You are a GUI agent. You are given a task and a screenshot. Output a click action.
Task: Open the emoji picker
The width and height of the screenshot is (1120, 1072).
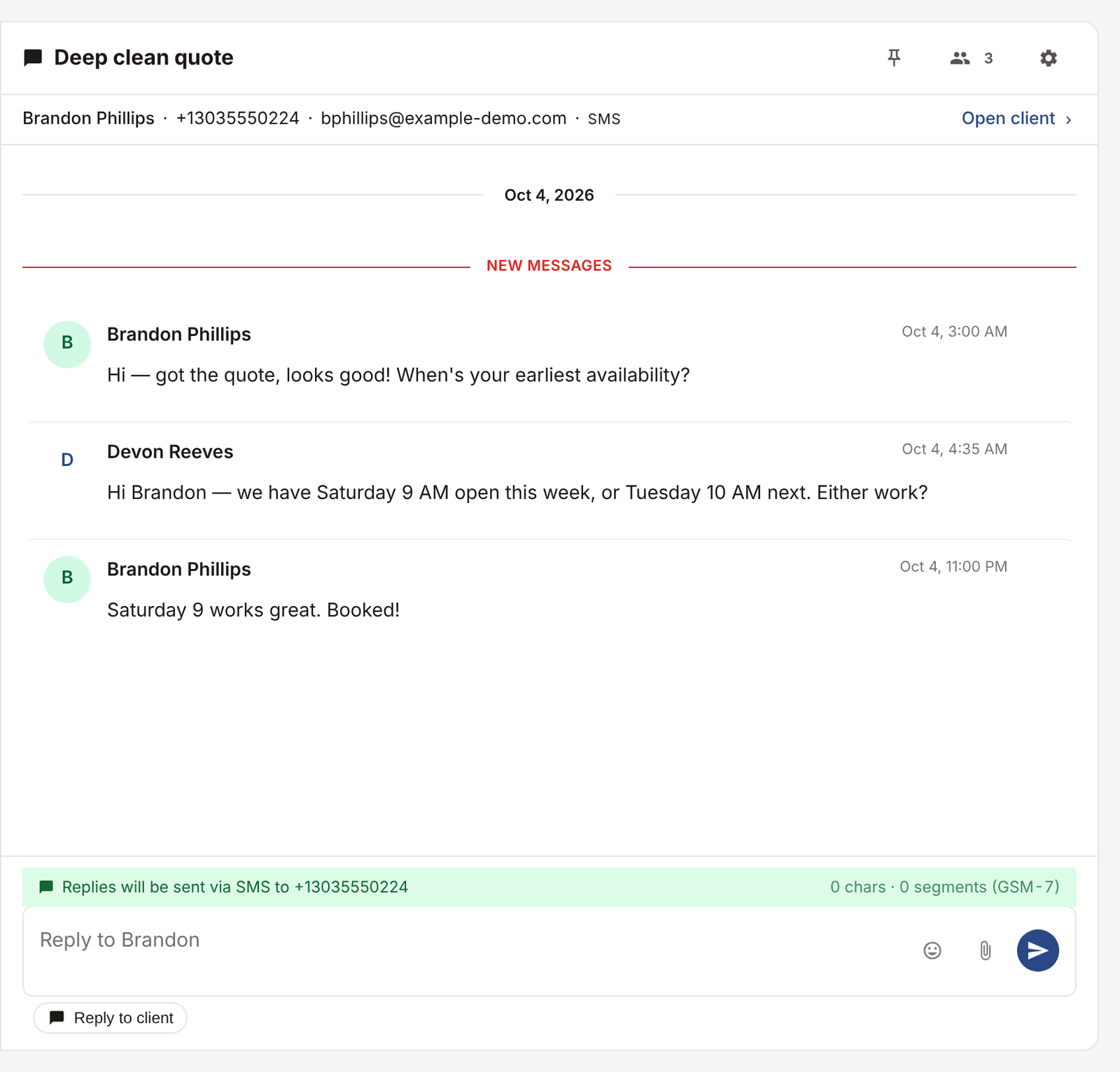pos(932,950)
